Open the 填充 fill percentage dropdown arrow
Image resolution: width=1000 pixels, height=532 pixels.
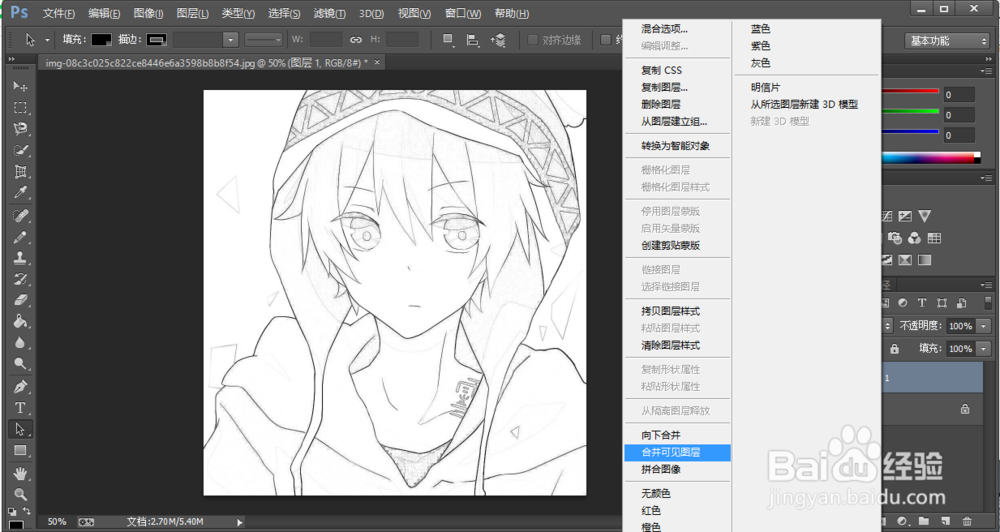pyautogui.click(x=983, y=349)
